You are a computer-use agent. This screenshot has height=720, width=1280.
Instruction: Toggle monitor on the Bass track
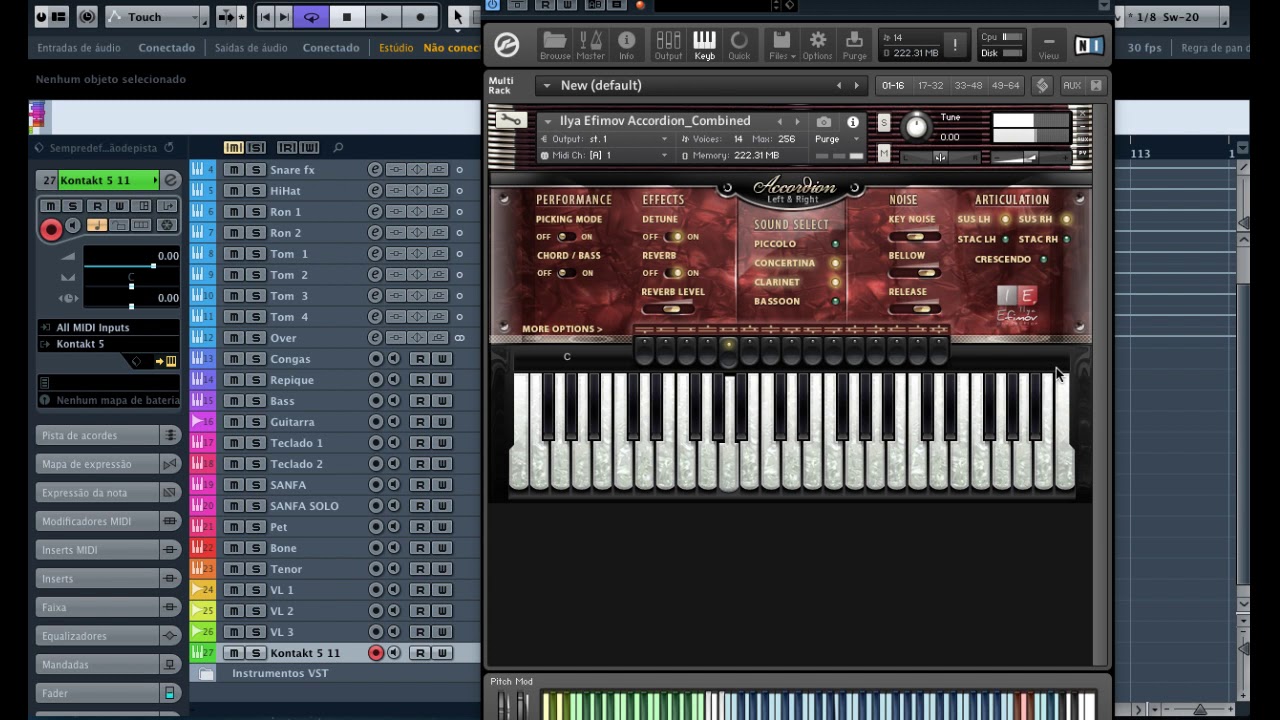394,401
